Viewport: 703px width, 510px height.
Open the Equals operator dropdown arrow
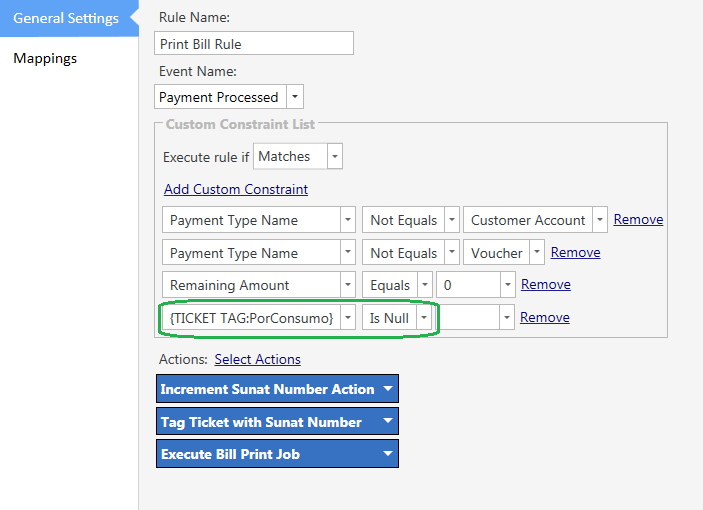pos(425,285)
